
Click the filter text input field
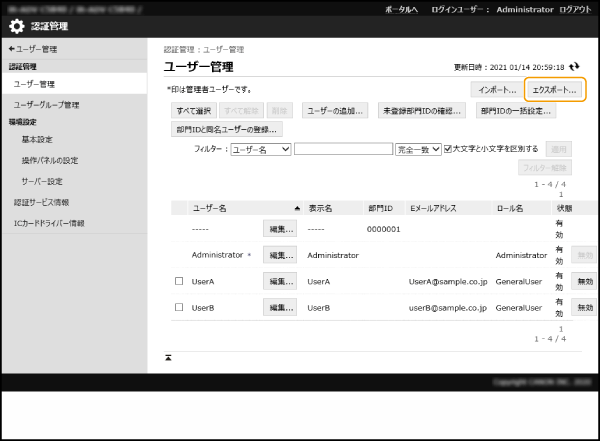coord(343,149)
